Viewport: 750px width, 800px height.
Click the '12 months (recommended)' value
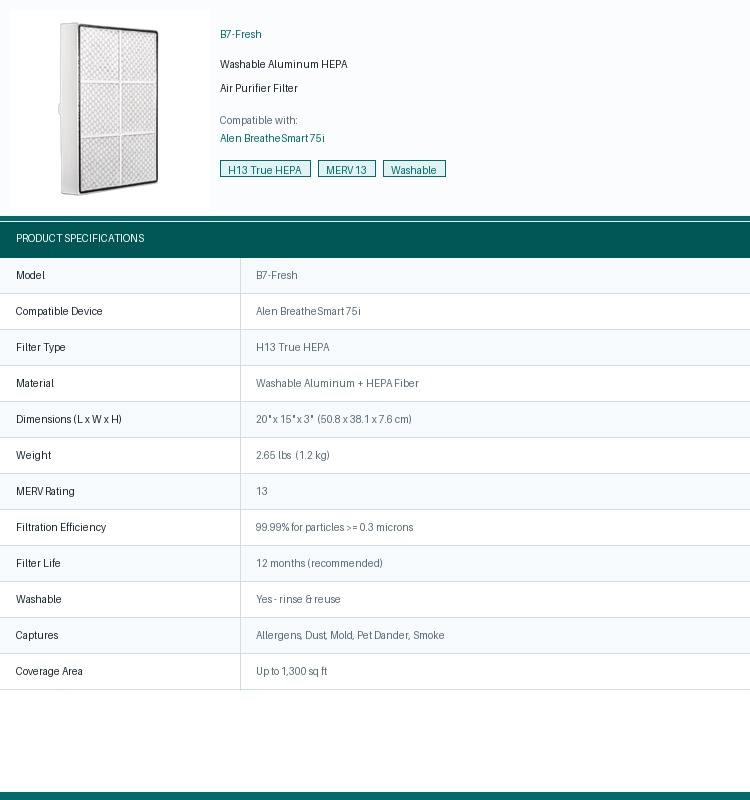(x=319, y=563)
